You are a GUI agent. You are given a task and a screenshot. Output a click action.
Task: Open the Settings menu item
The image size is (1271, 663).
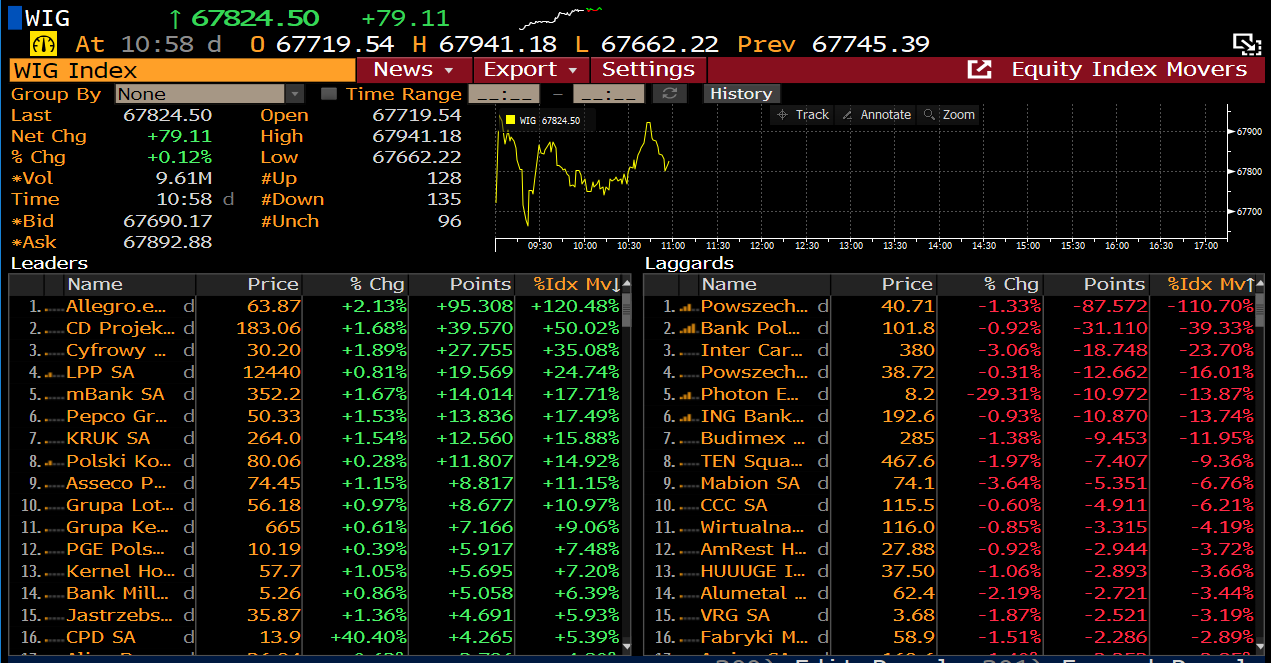[648, 70]
